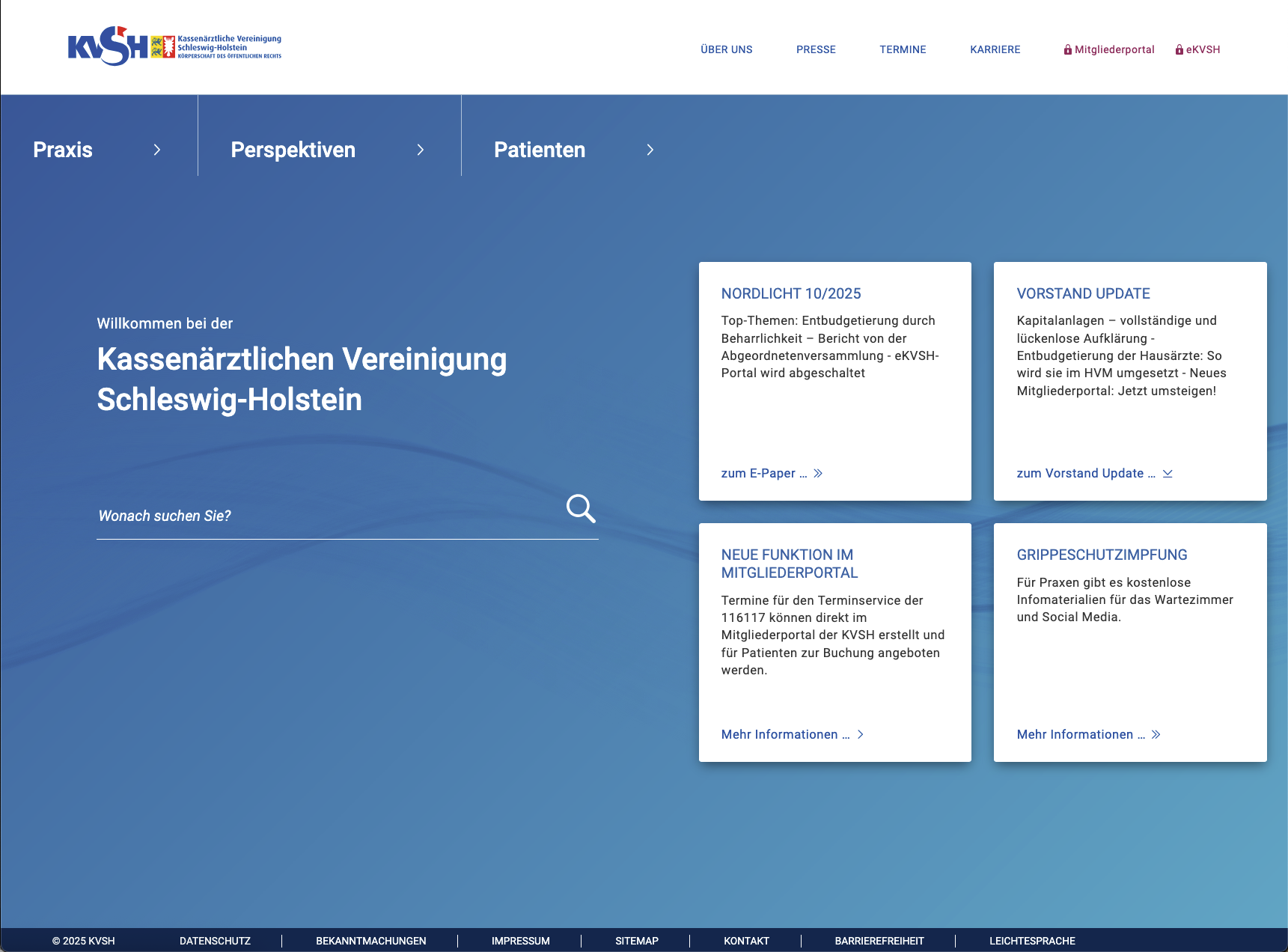
Task: Click the lock icon beside eKVSH
Action: coord(1179,50)
